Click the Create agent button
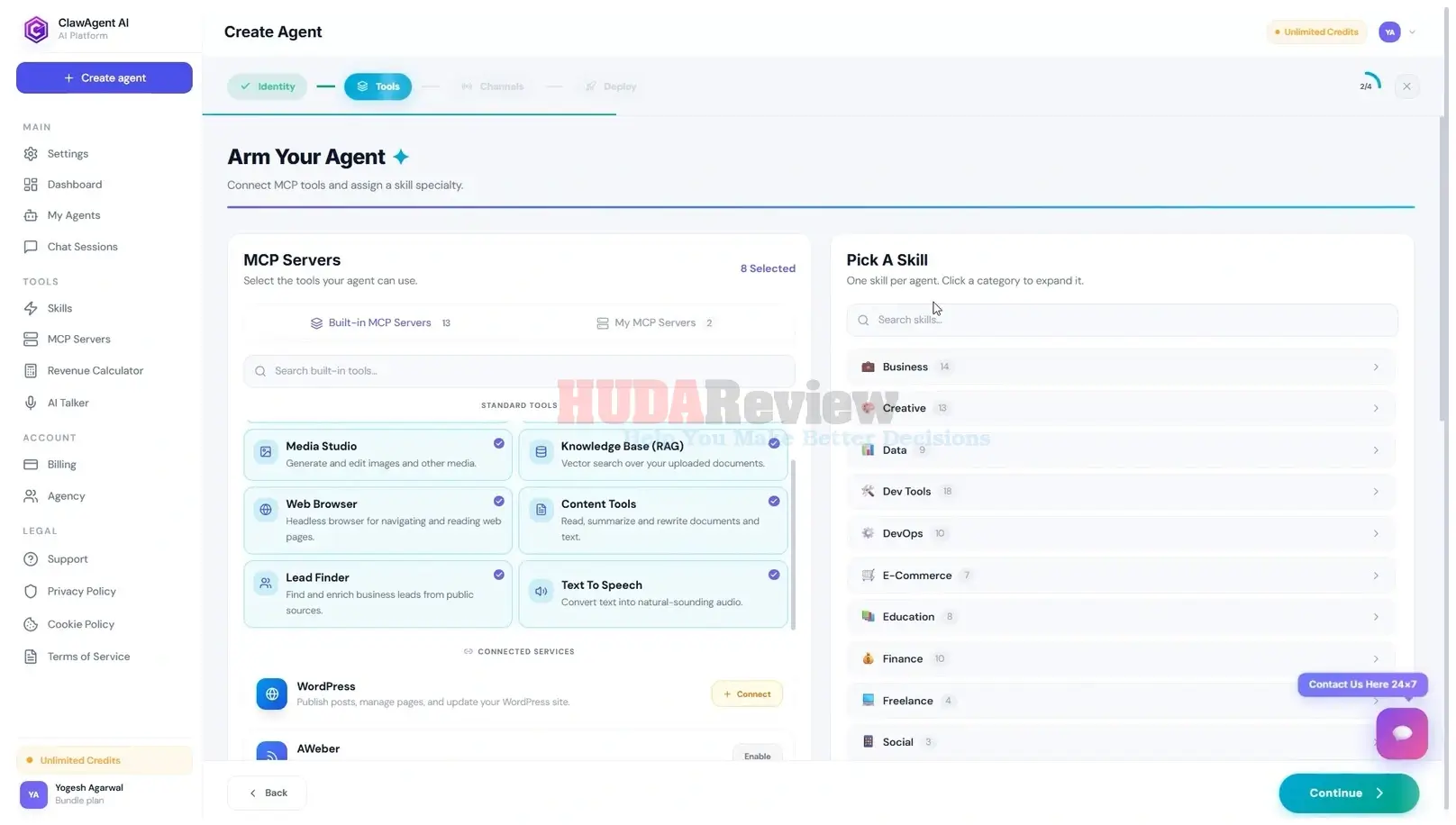Screen dimensions: 1456x825 [105, 78]
